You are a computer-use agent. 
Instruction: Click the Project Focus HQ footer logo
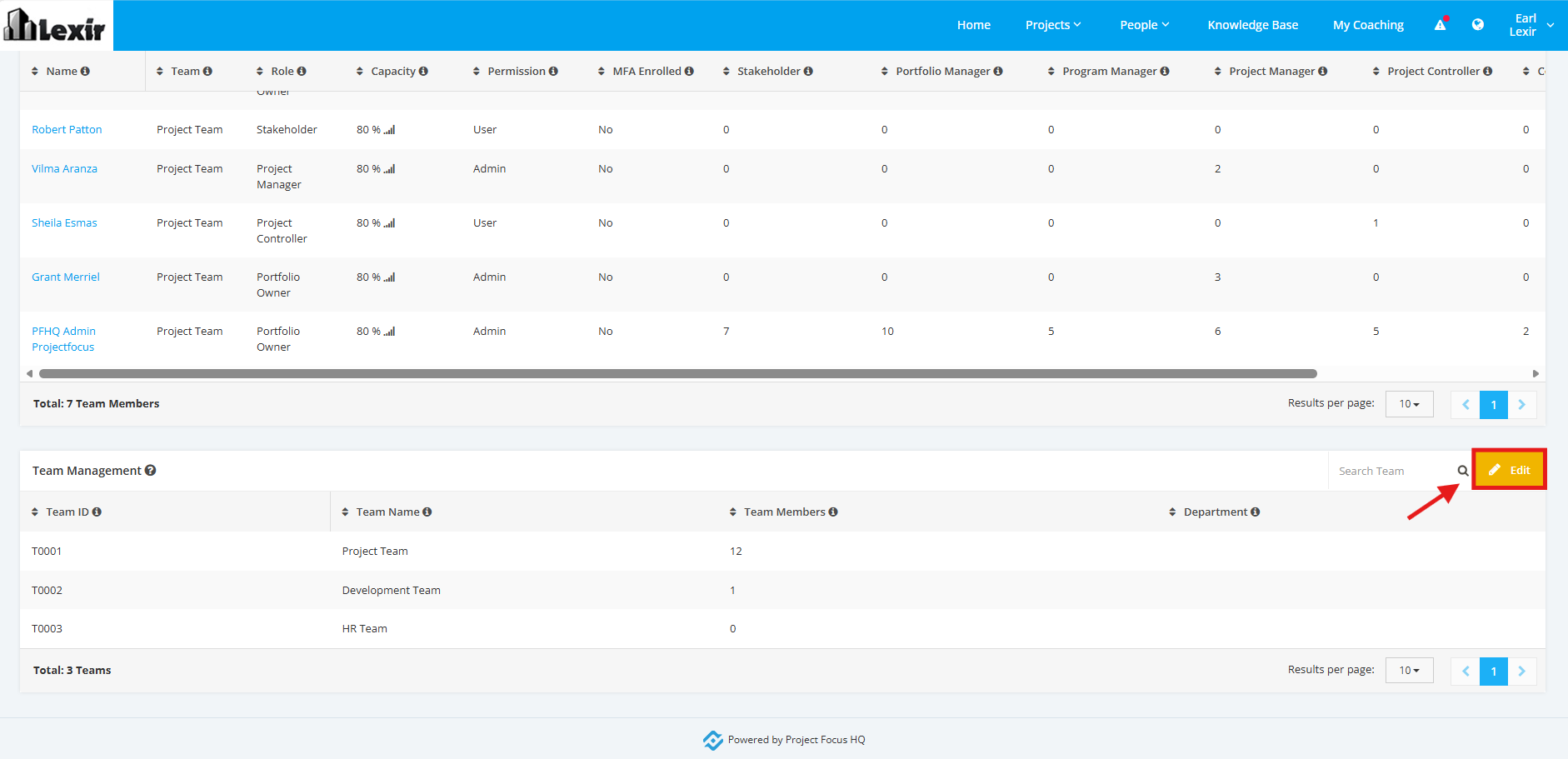click(x=713, y=740)
